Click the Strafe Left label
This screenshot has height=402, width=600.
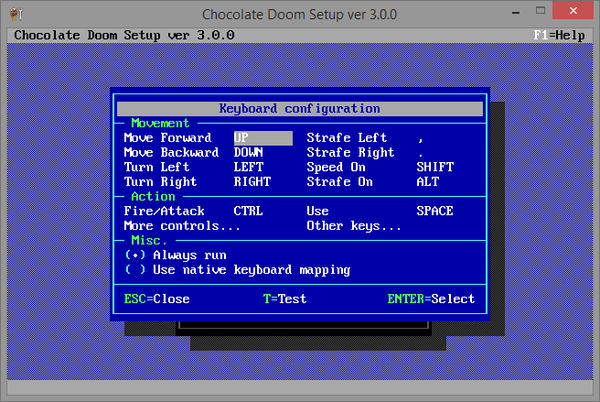[x=347, y=138]
